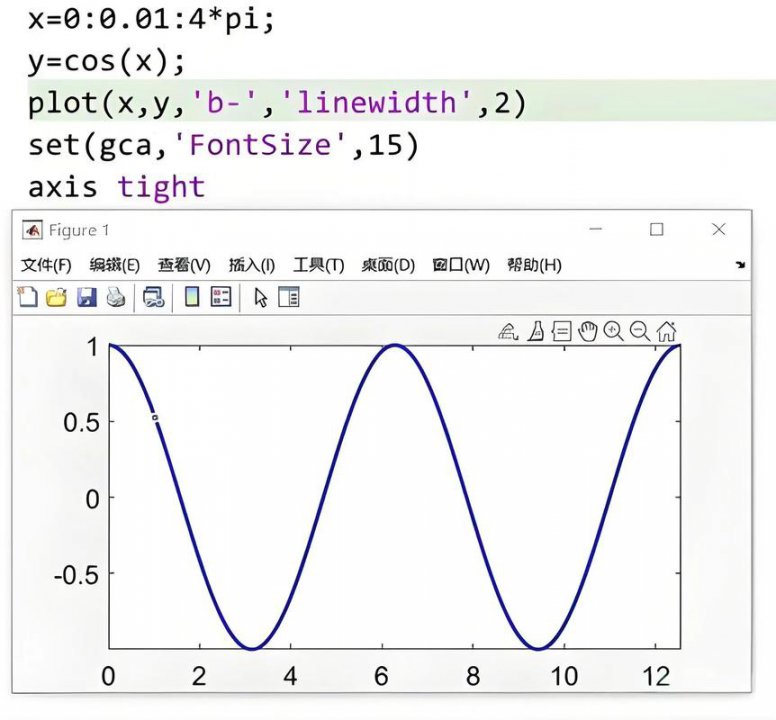Image resolution: width=776 pixels, height=720 pixels.
Task: Click the MATLAB logo in Figure 1 title bar
Action: [x=32, y=230]
